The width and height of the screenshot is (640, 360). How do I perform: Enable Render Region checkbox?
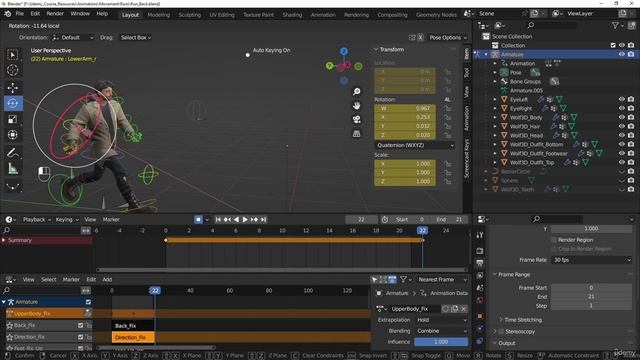tap(554, 240)
